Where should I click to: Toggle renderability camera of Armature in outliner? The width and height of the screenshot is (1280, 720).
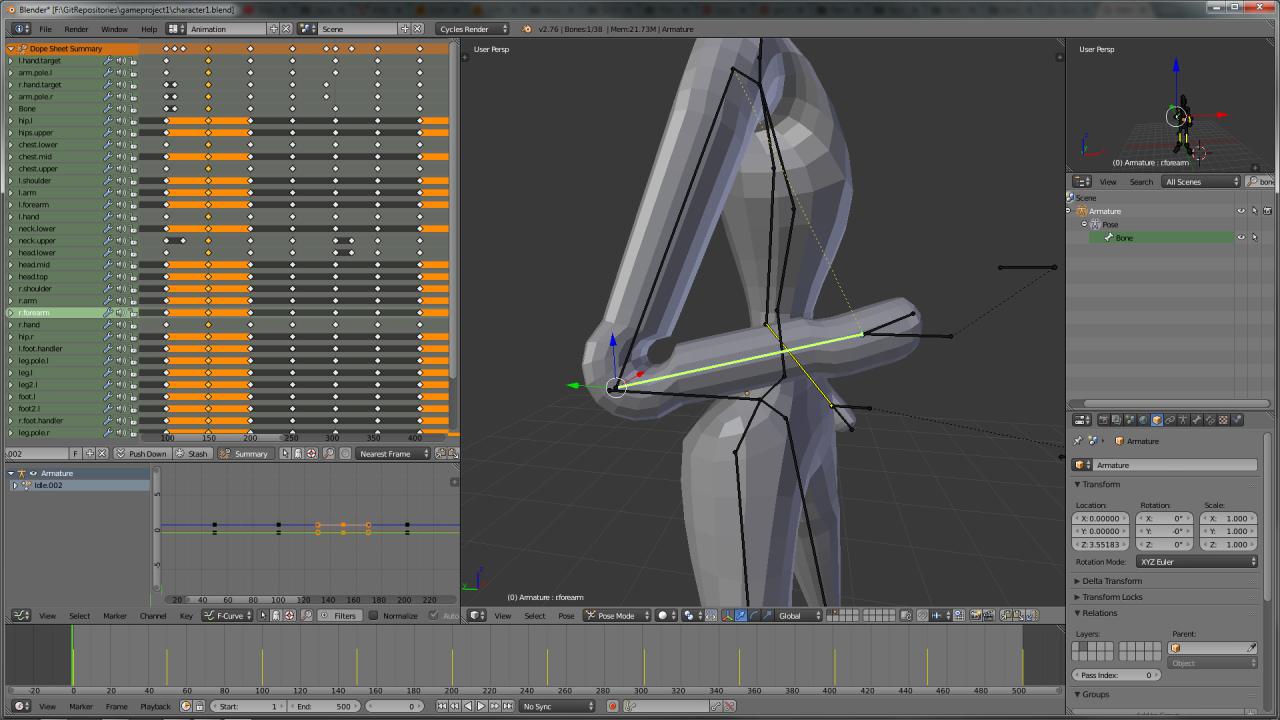click(1268, 211)
